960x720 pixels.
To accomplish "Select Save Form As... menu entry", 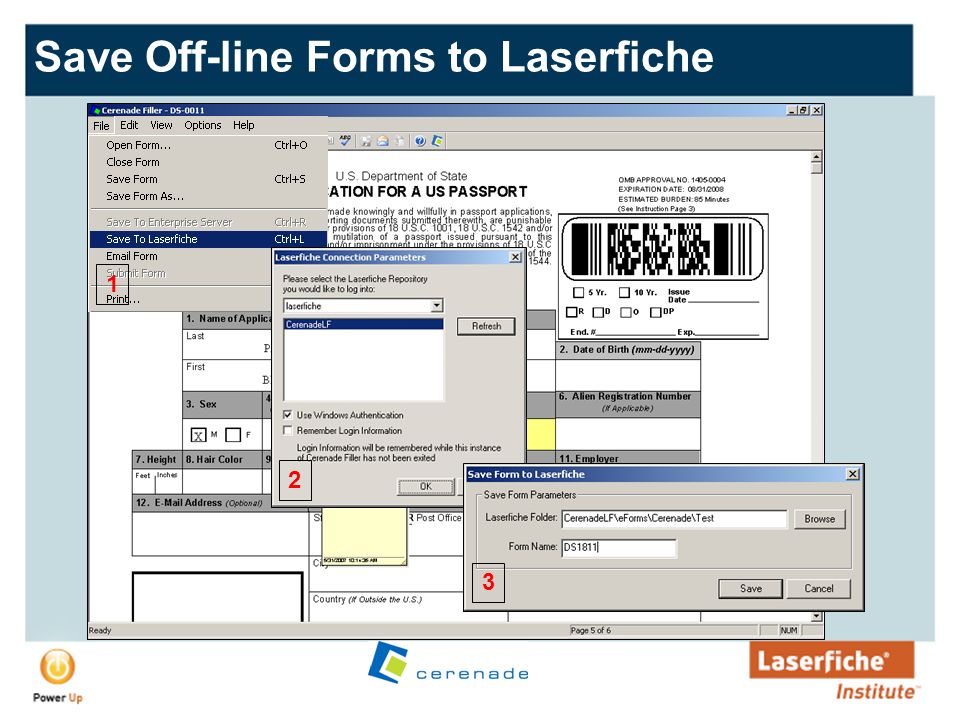I will (208, 197).
